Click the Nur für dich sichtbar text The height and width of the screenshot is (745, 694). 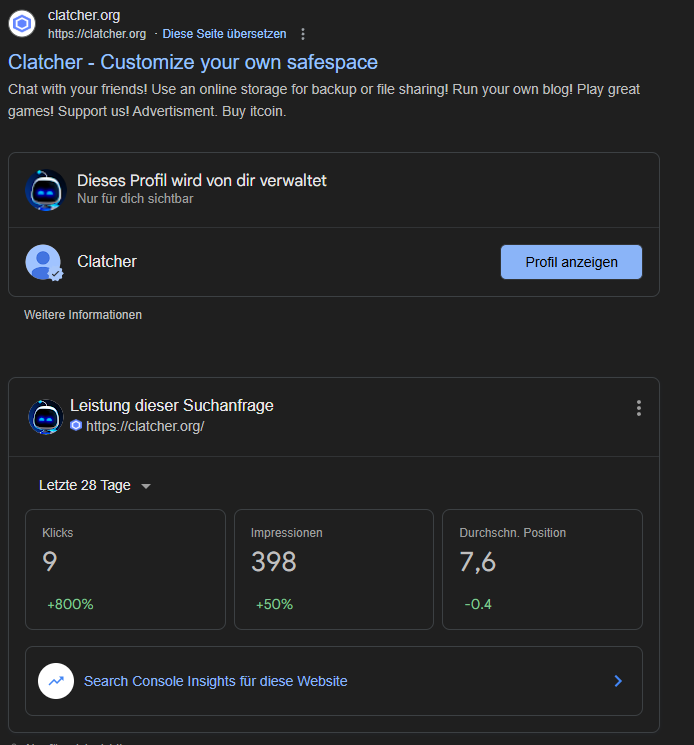tap(135, 199)
